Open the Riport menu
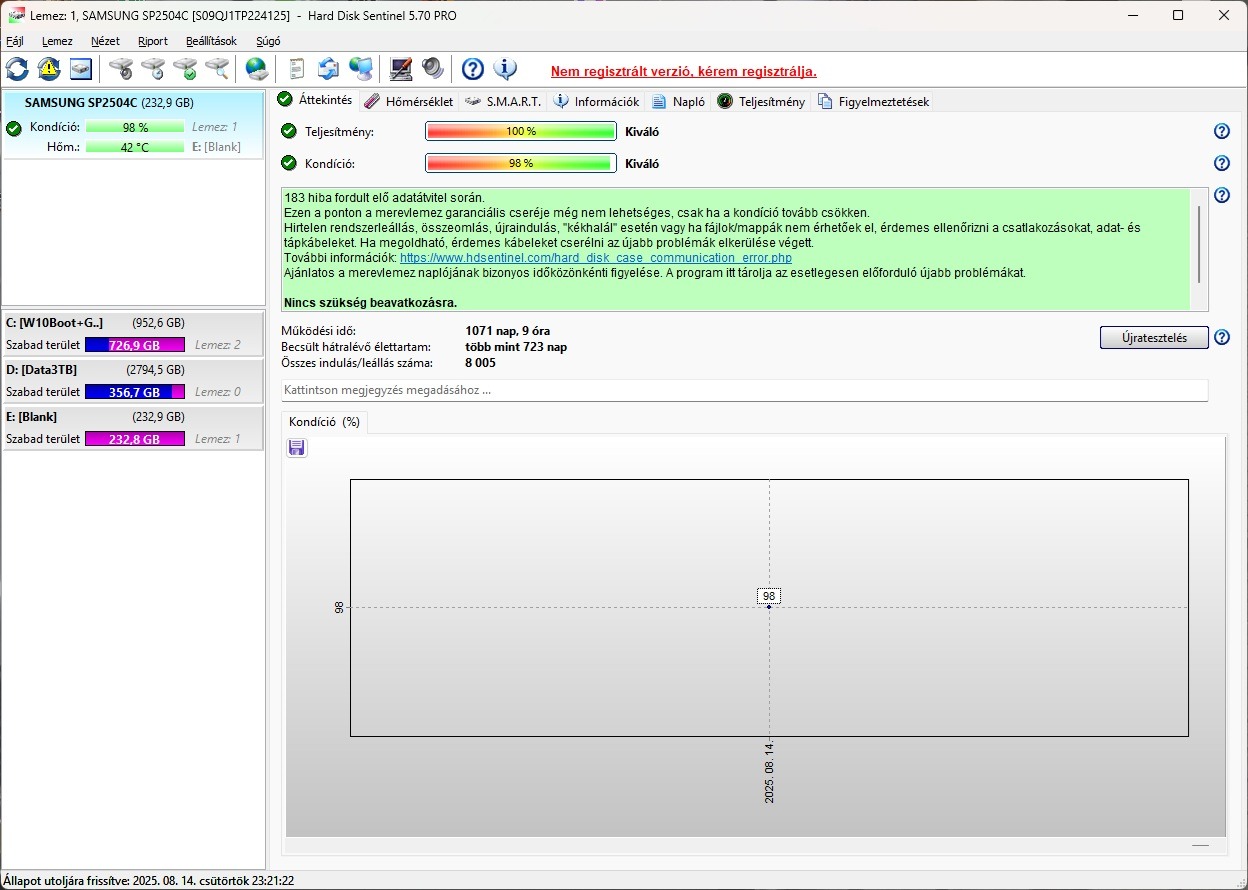The image size is (1248, 890). coord(153,41)
